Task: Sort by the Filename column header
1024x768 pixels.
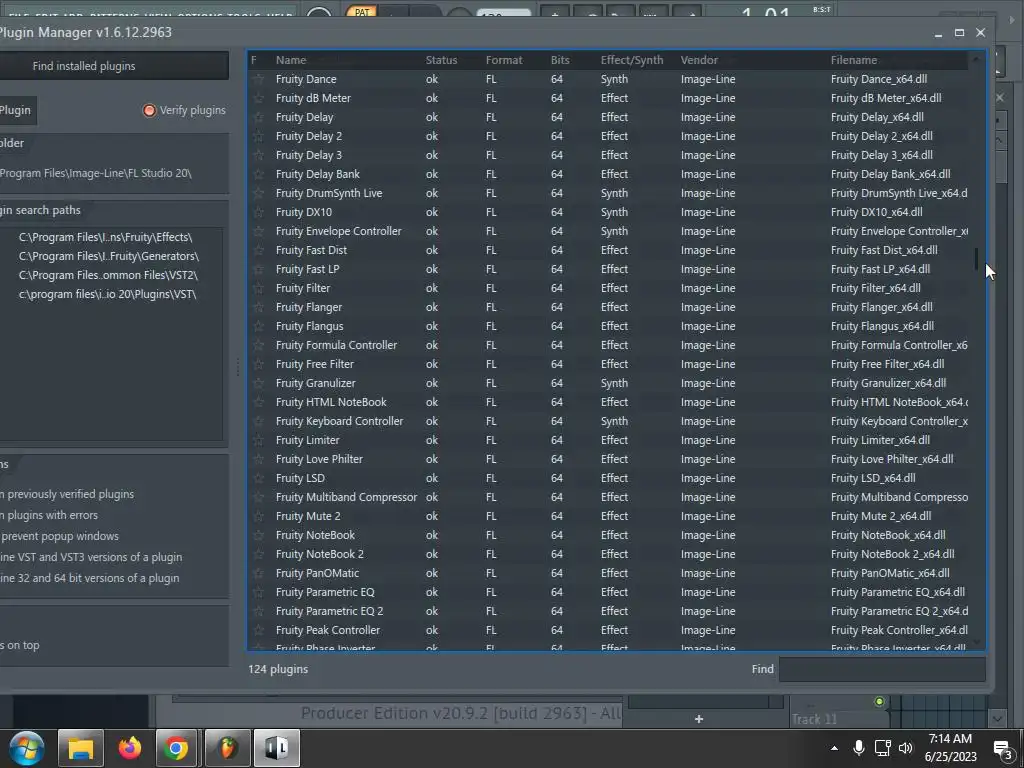Action: (x=854, y=60)
